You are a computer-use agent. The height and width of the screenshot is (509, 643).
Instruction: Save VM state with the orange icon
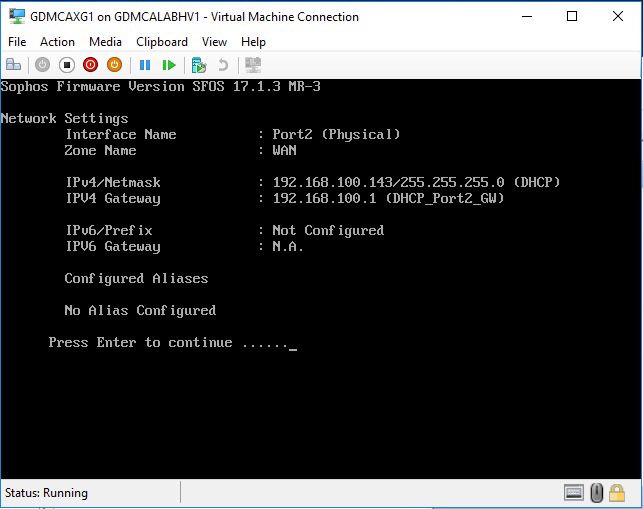tap(114, 65)
